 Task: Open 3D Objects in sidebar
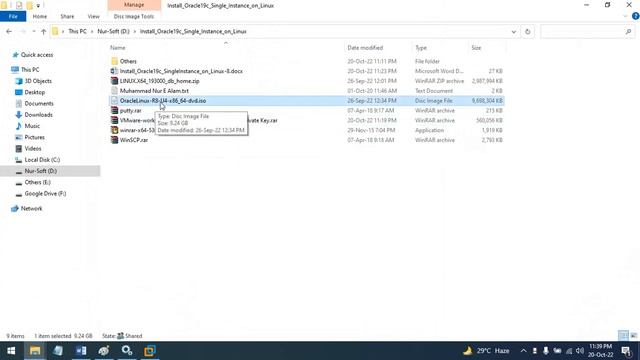coord(38,81)
